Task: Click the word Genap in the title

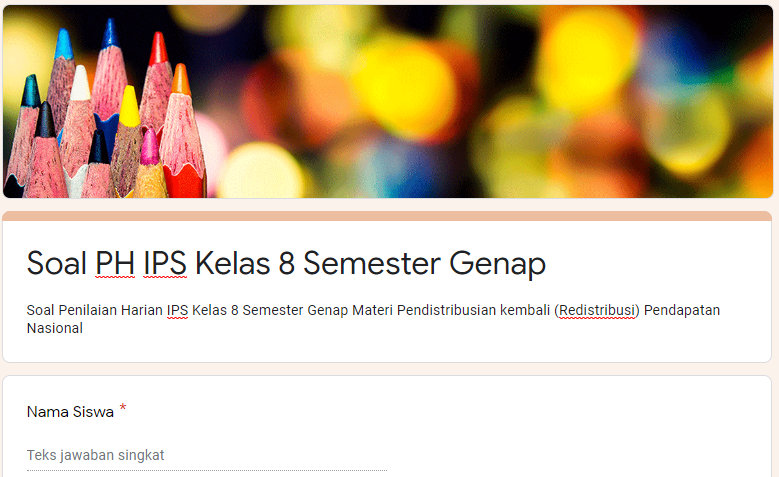Action: click(x=497, y=264)
